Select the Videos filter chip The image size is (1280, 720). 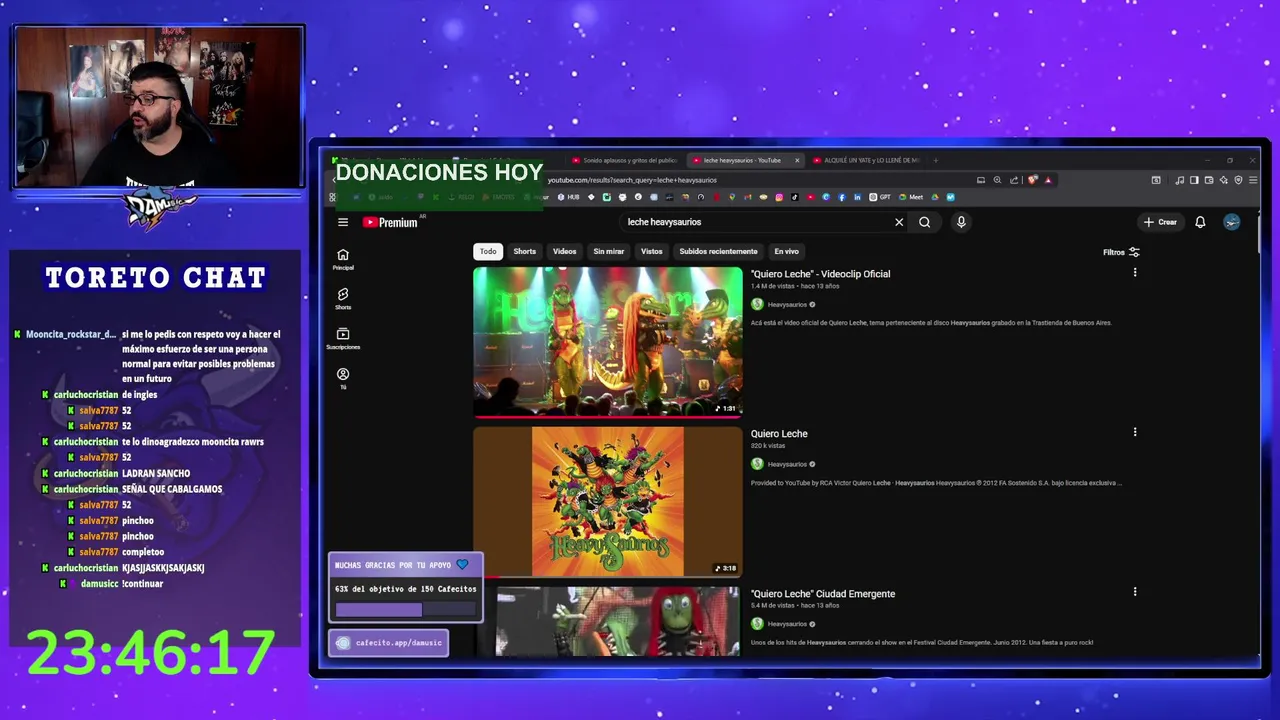tap(565, 252)
